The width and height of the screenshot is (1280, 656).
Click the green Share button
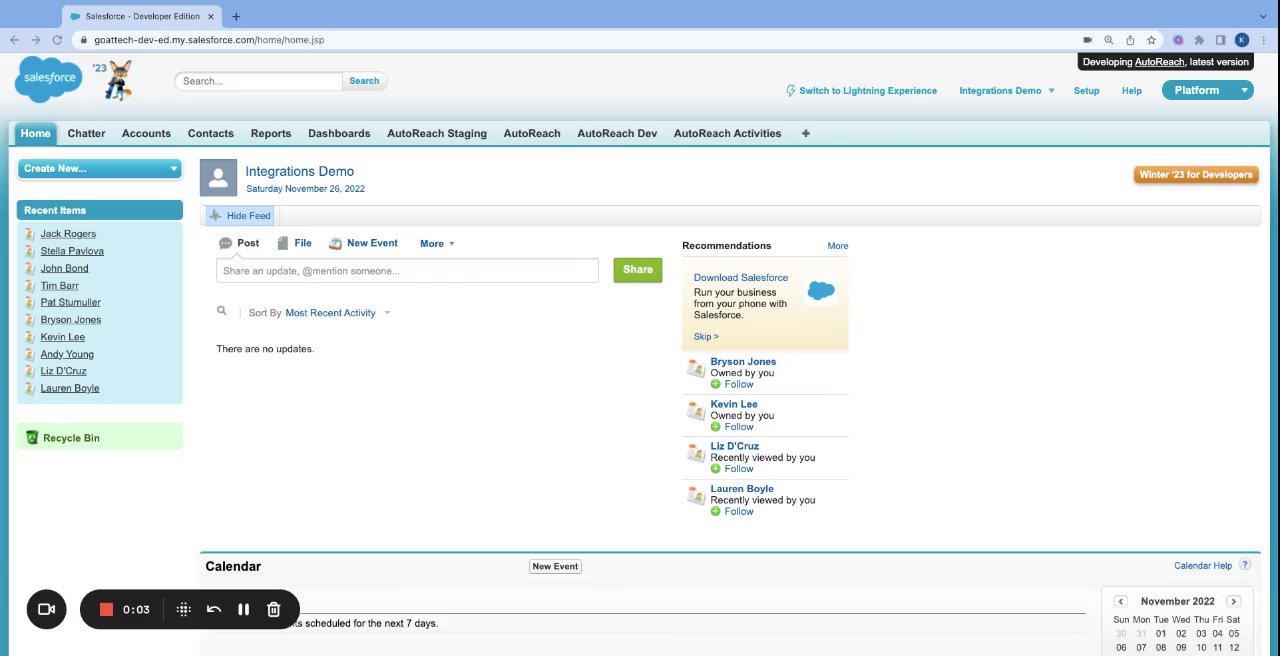click(x=638, y=269)
